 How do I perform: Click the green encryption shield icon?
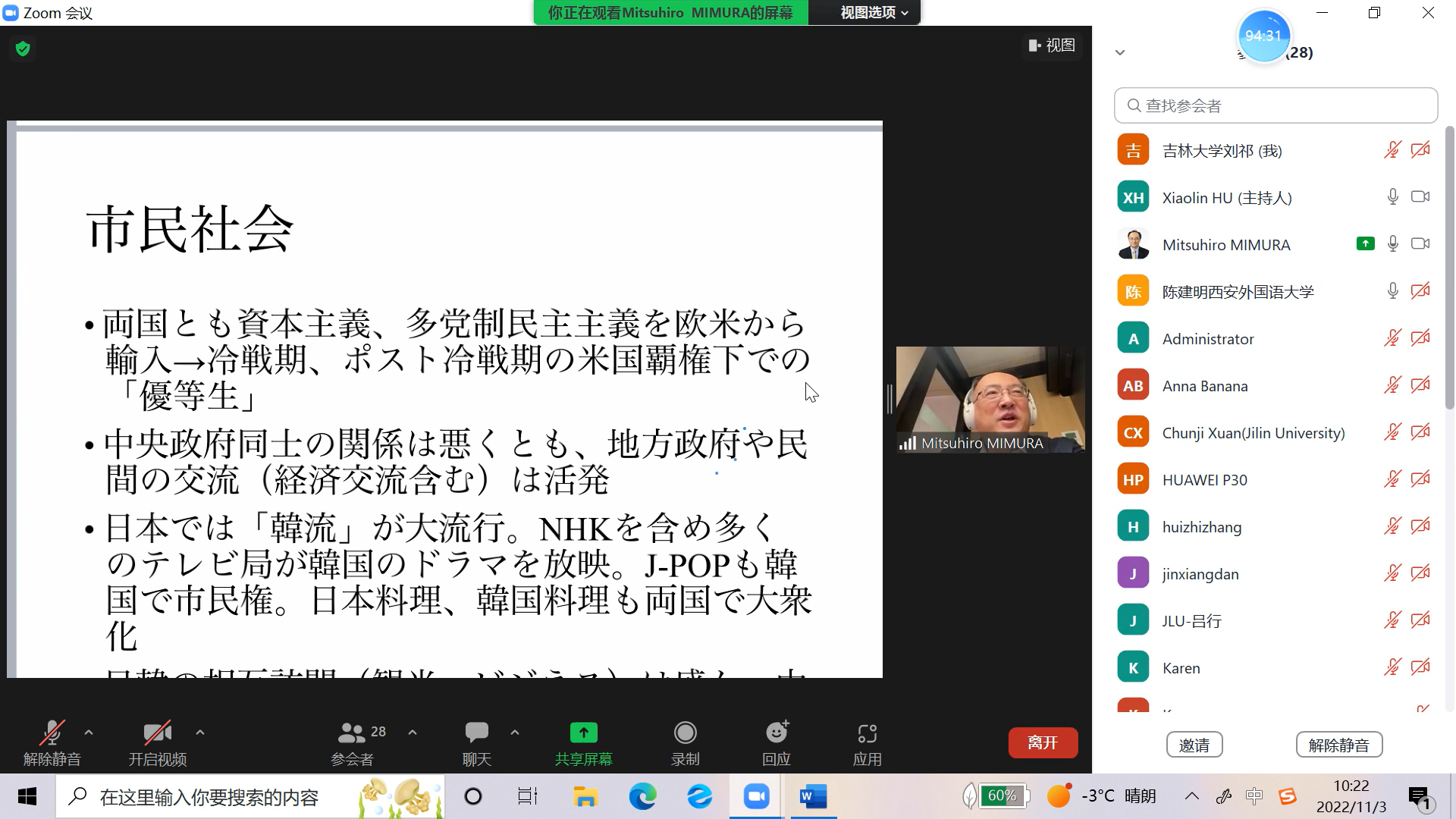23,49
